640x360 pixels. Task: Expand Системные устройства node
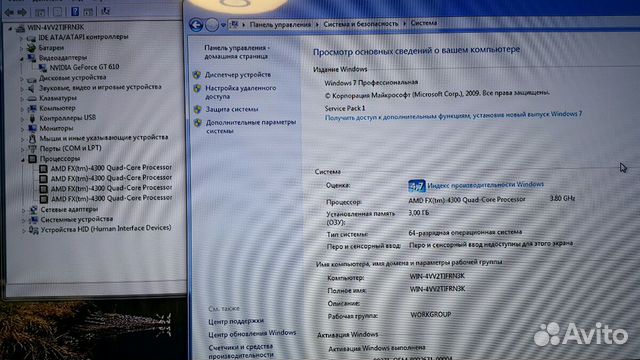[23, 220]
